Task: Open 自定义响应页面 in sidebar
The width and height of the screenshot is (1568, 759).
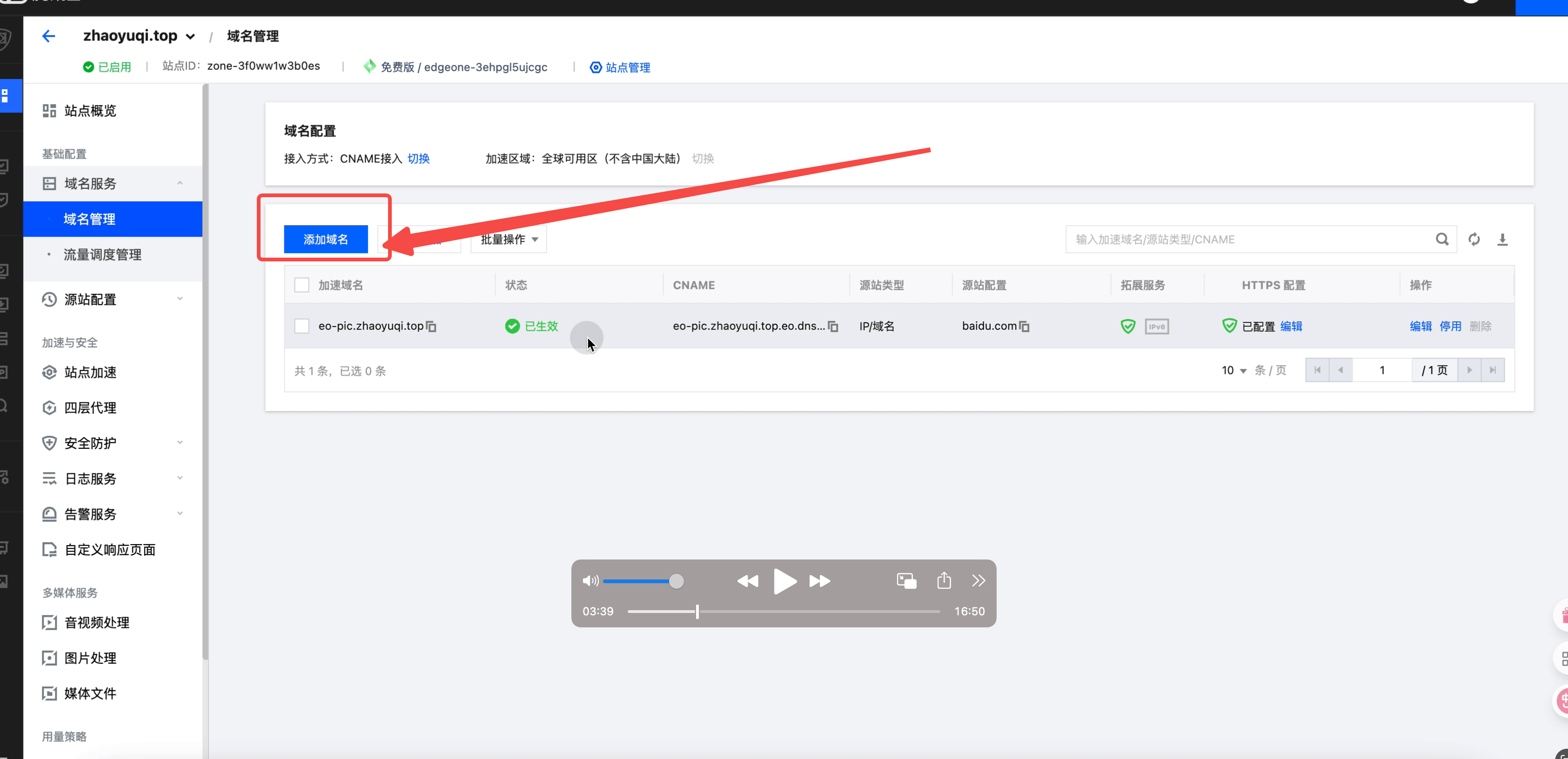Action: click(109, 550)
